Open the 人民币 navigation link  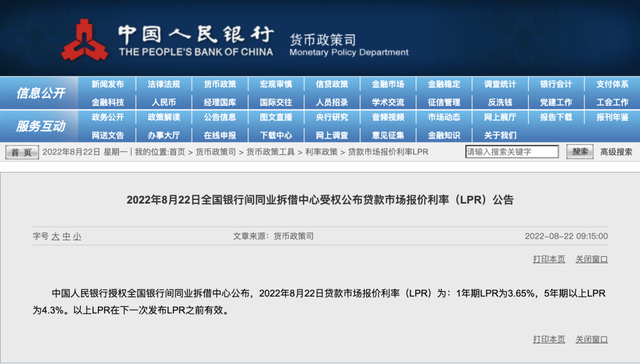[x=164, y=102]
